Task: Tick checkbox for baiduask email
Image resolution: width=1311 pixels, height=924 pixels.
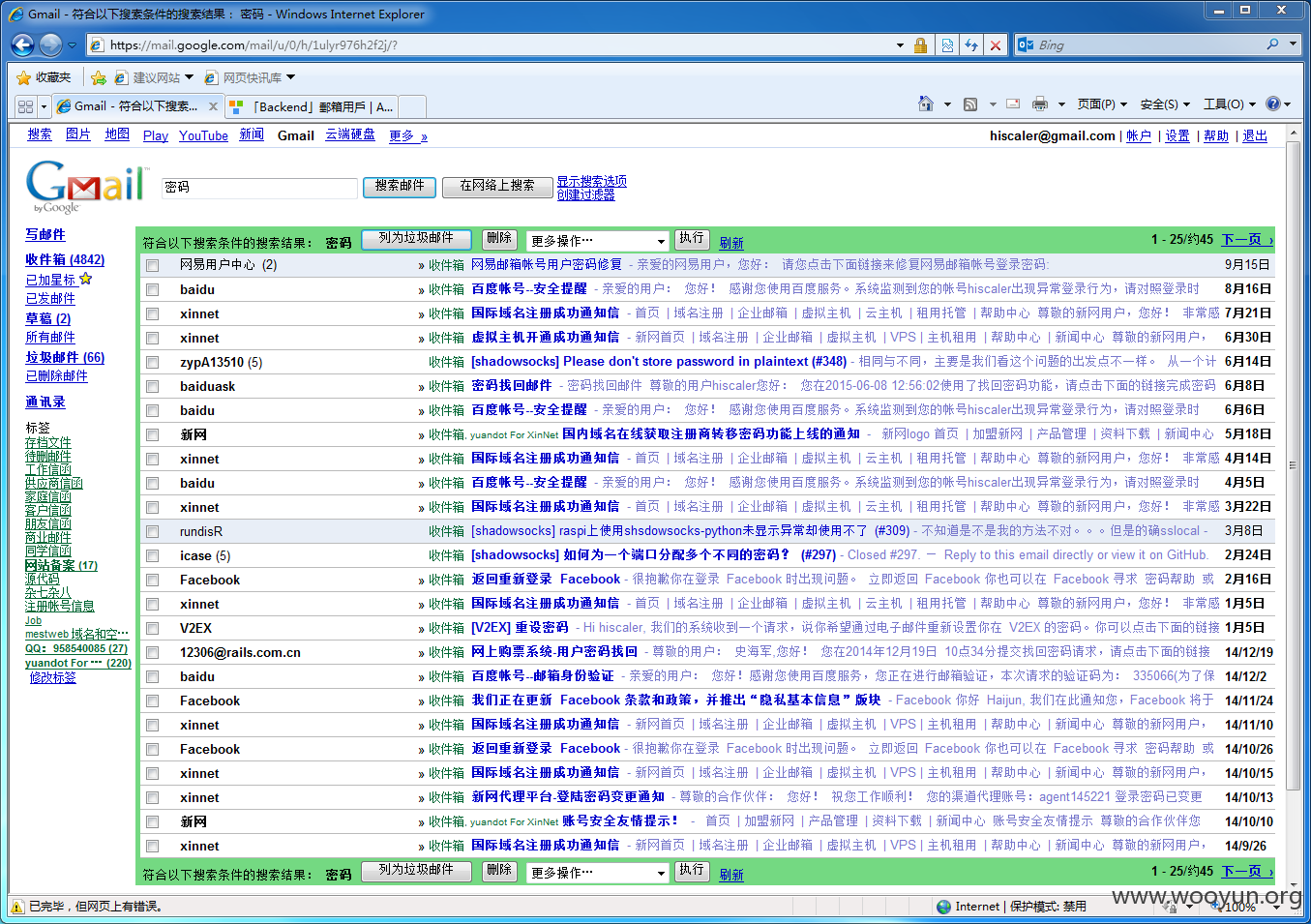Action: 152,386
